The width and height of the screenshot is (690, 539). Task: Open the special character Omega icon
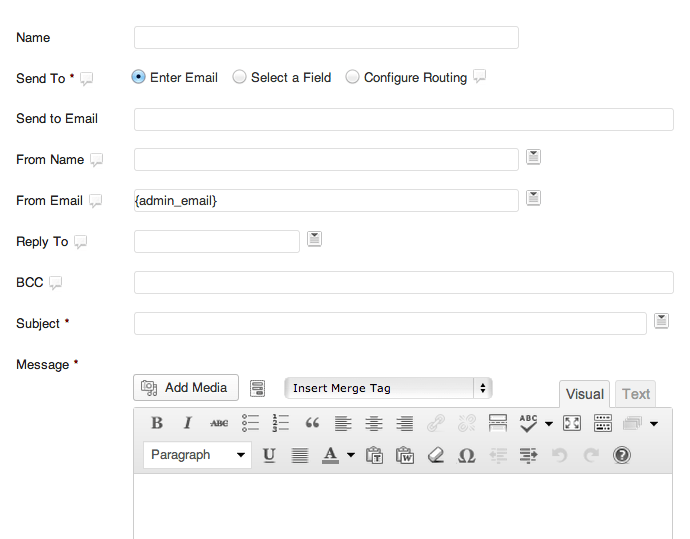tap(466, 455)
